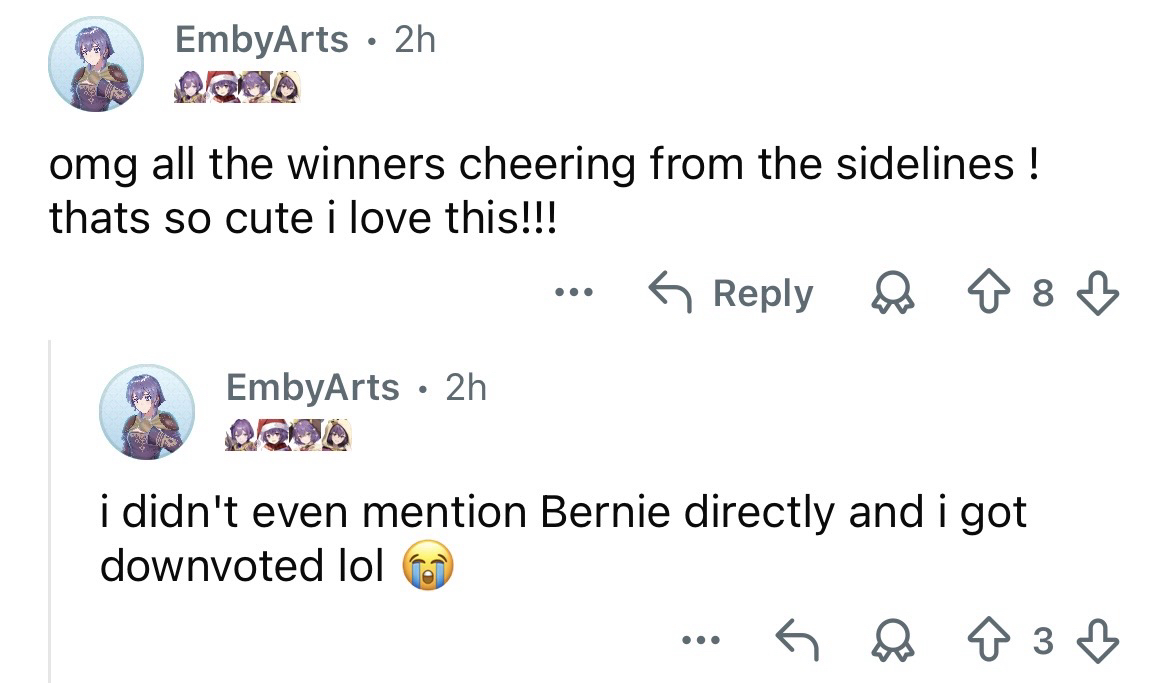Open the three-dot menu on the top comment
Screen dimensions: 1170x683
575,294
